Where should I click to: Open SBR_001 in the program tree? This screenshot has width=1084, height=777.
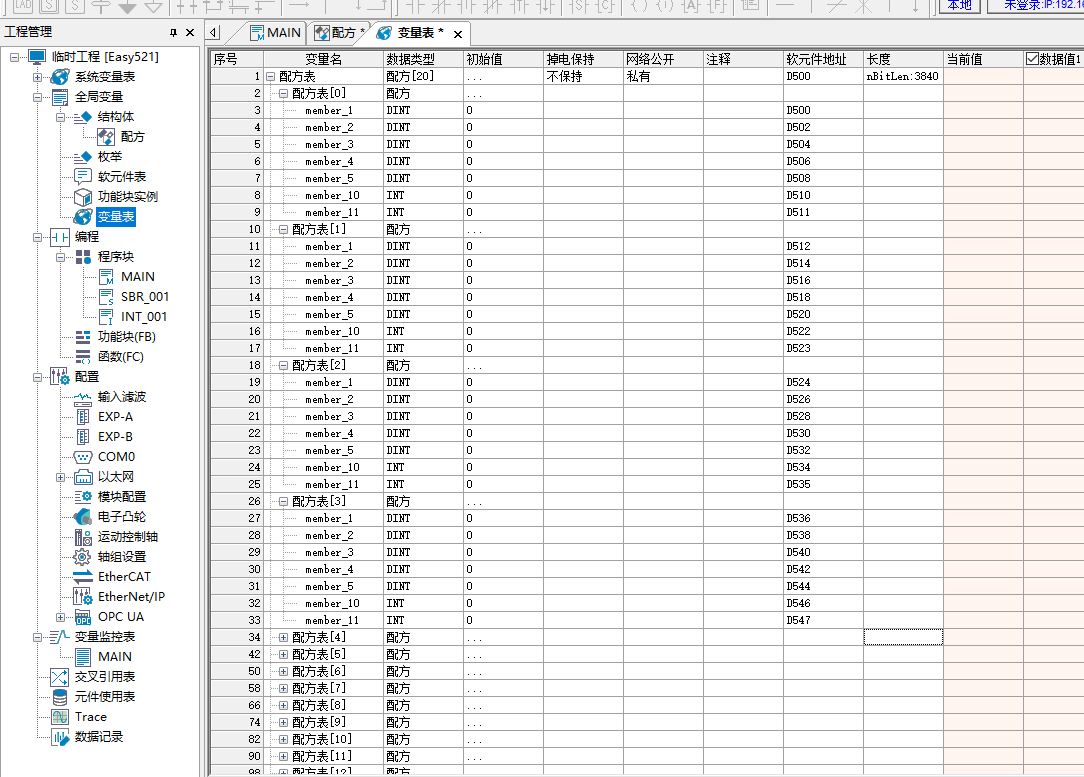click(x=144, y=297)
